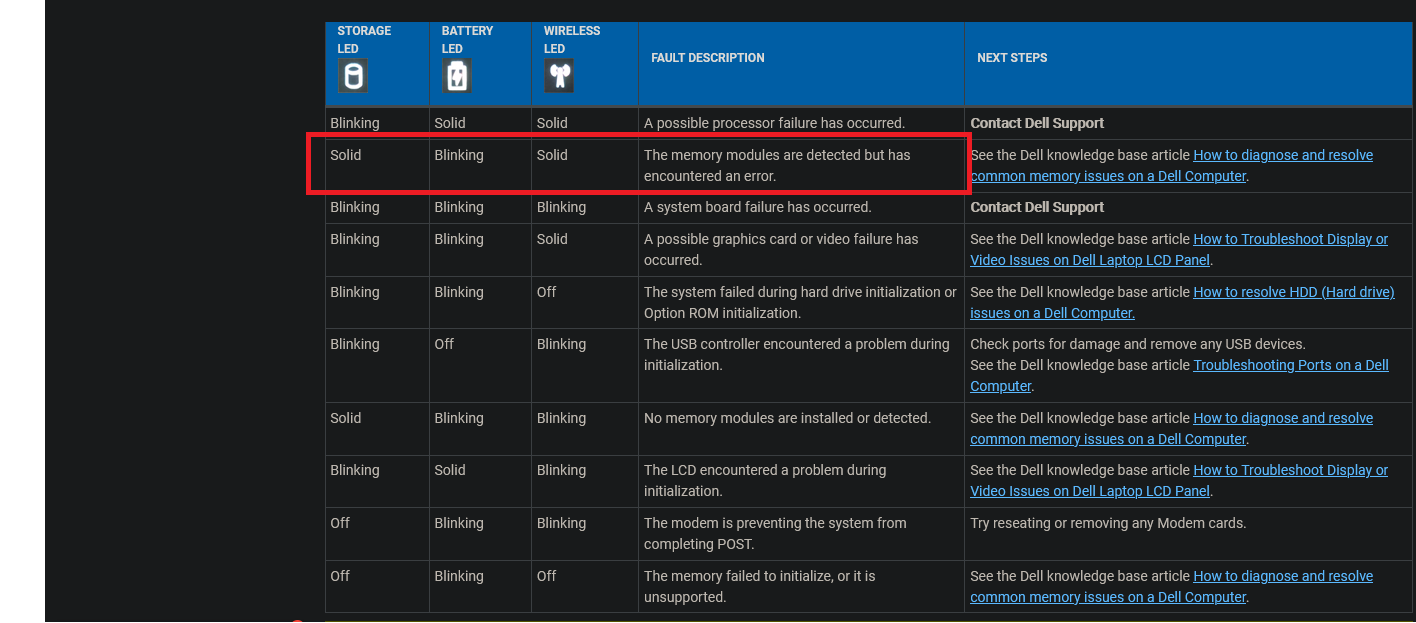
Task: Click 'The USB controller encountered a problem' text
Action: 797,355
